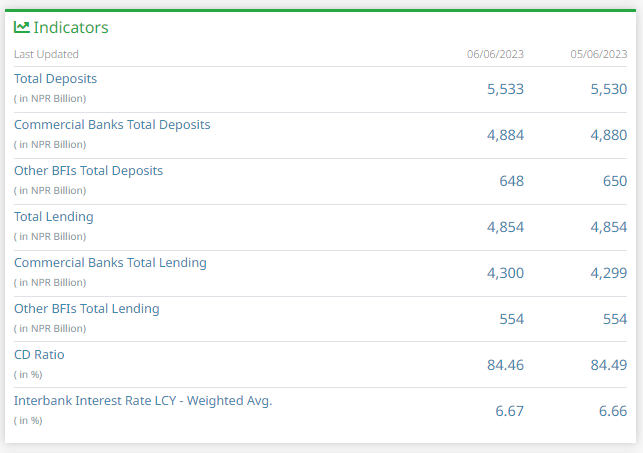Viewport: 643px width, 453px height.
Task: Select the 4,880 commercial deposits value
Action: (x=609, y=135)
